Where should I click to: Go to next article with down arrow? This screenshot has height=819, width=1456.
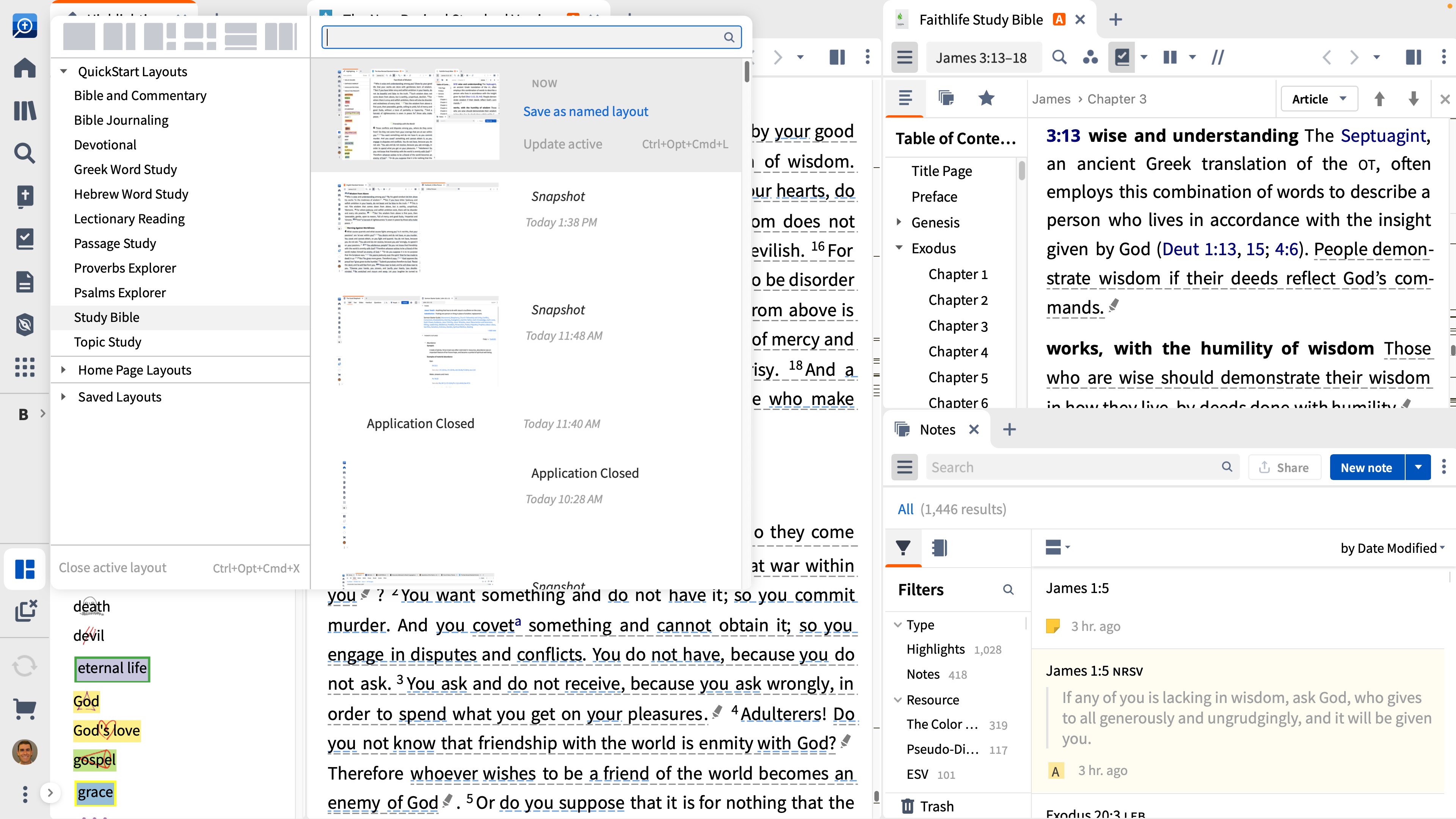1413,99
